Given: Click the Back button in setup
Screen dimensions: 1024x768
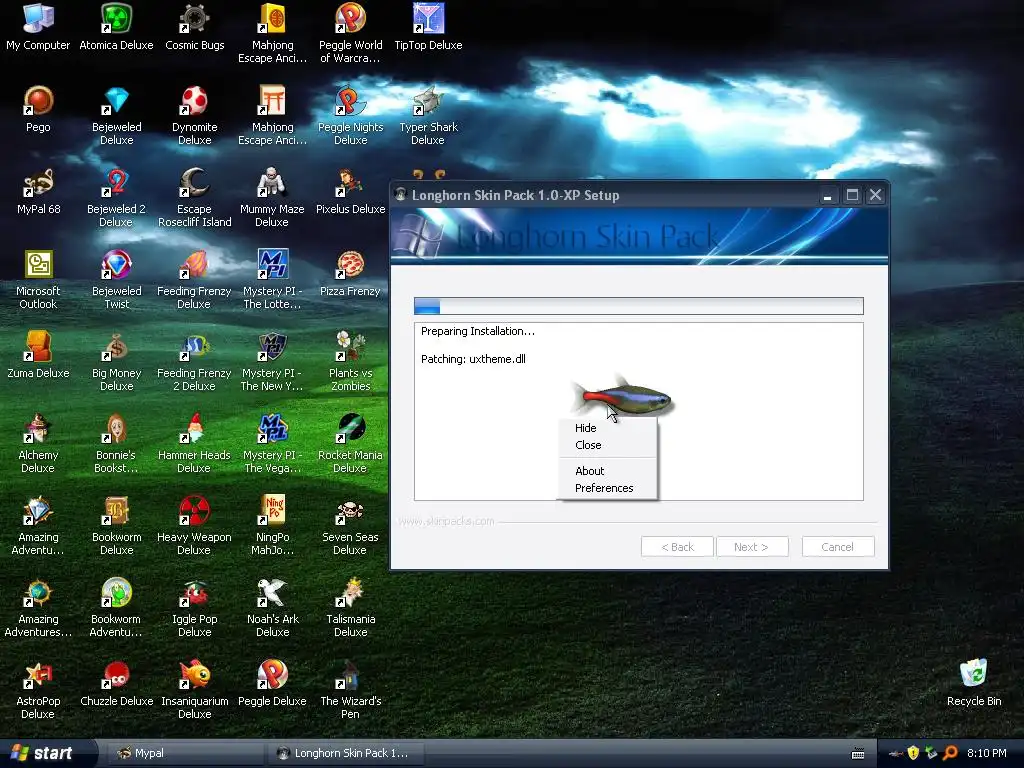Looking at the screenshot, I should [677, 547].
